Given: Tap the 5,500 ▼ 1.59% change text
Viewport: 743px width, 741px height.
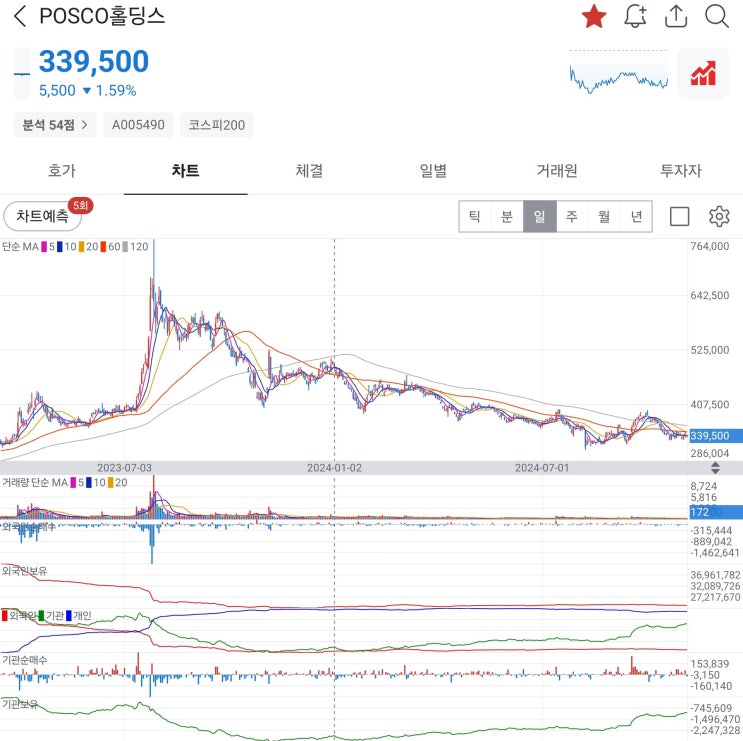Looking at the screenshot, I should click(88, 90).
